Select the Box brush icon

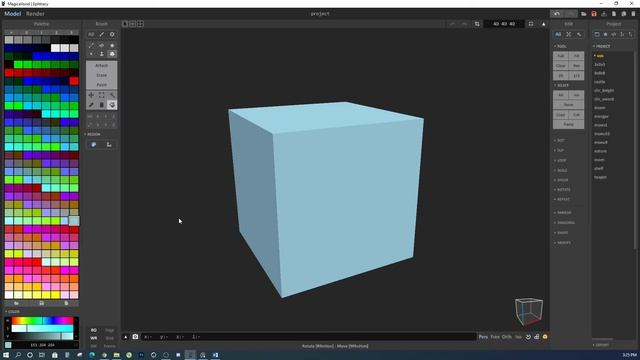pyautogui.click(x=112, y=53)
